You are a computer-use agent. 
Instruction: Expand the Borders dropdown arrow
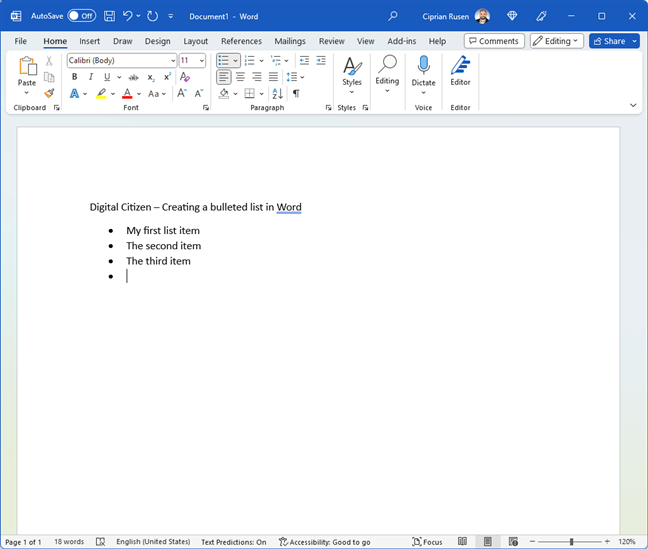(x=261, y=94)
